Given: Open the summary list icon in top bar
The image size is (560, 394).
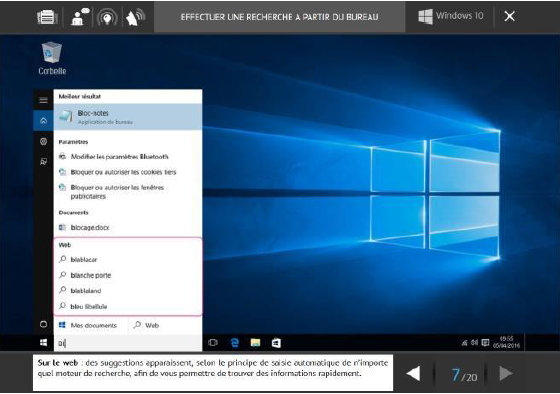Looking at the screenshot, I should 47,17.
